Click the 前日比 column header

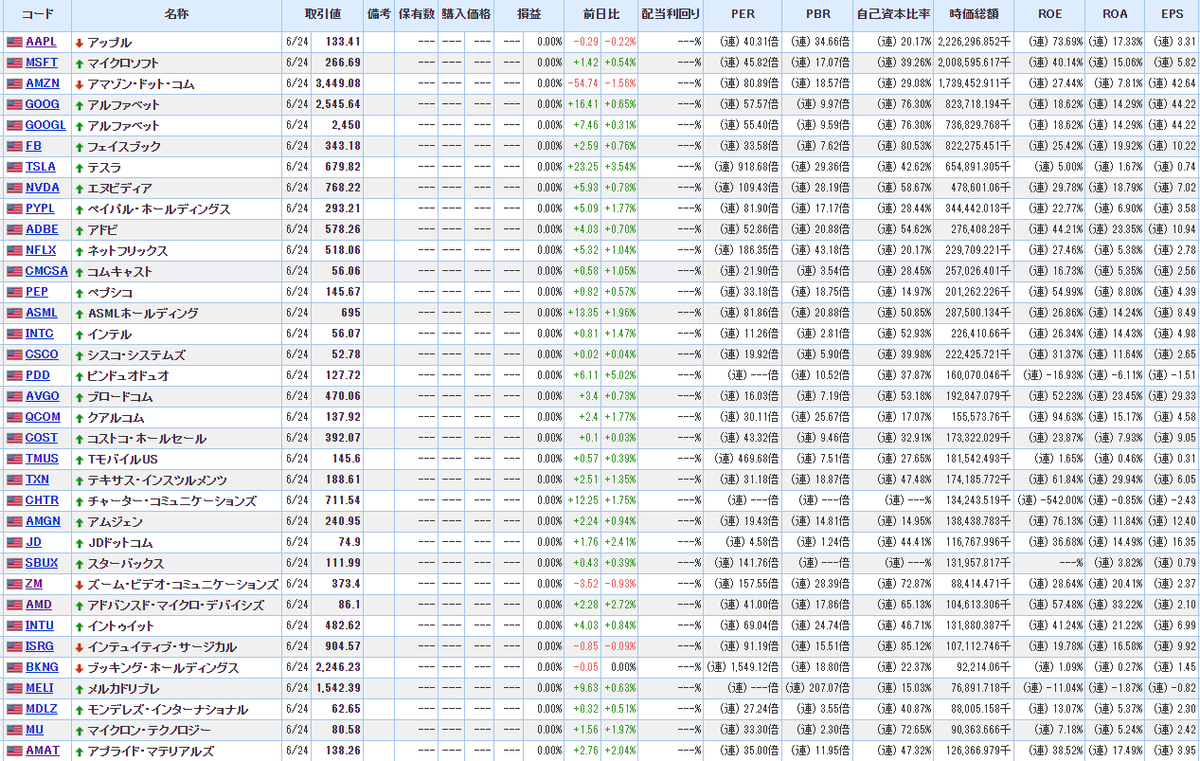(x=601, y=16)
